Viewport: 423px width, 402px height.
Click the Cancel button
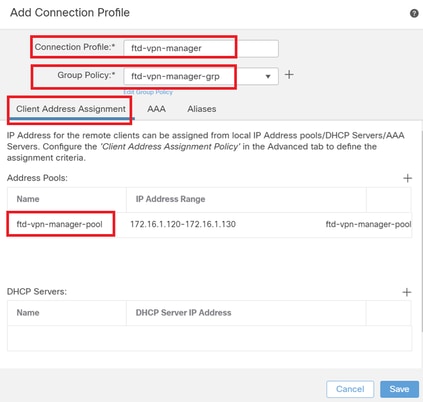tap(350, 389)
